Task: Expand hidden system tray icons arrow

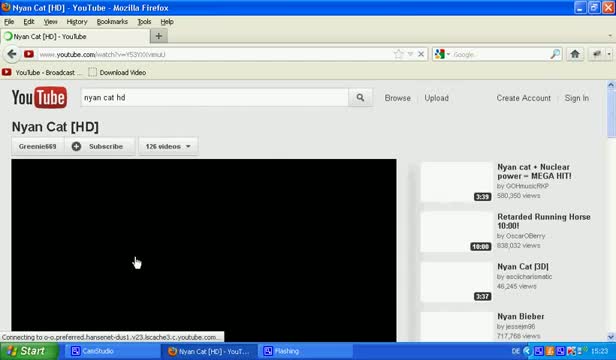Action: pyautogui.click(x=527, y=351)
